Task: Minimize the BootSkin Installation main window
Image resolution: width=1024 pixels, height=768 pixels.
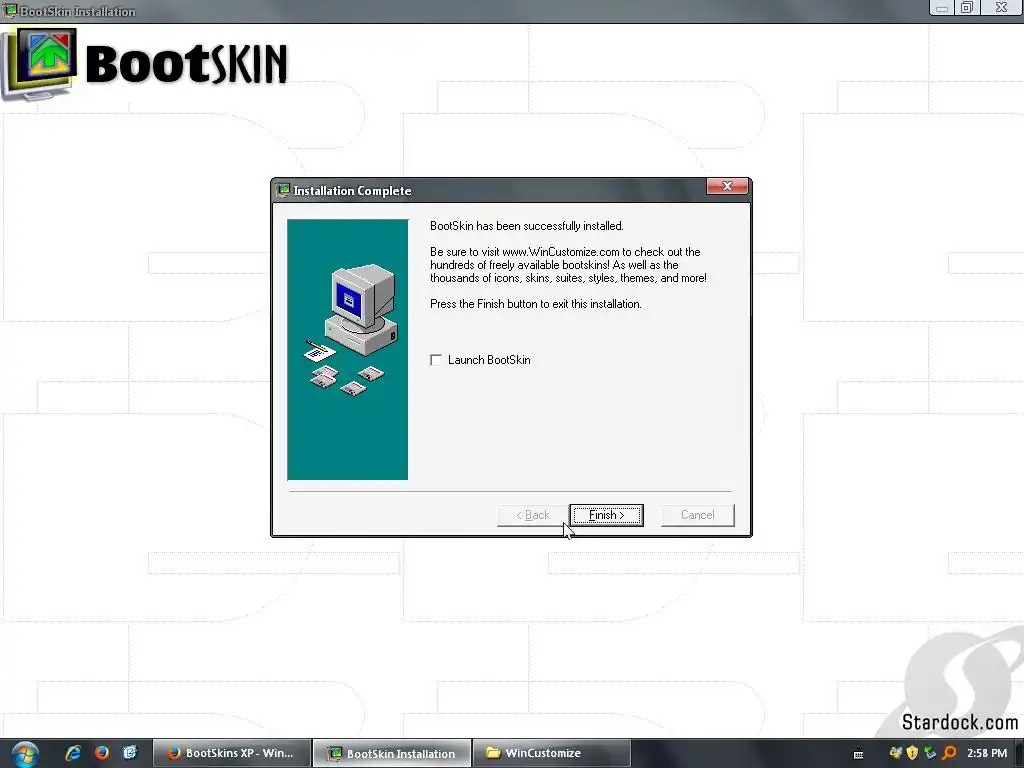Action: pos(942,8)
